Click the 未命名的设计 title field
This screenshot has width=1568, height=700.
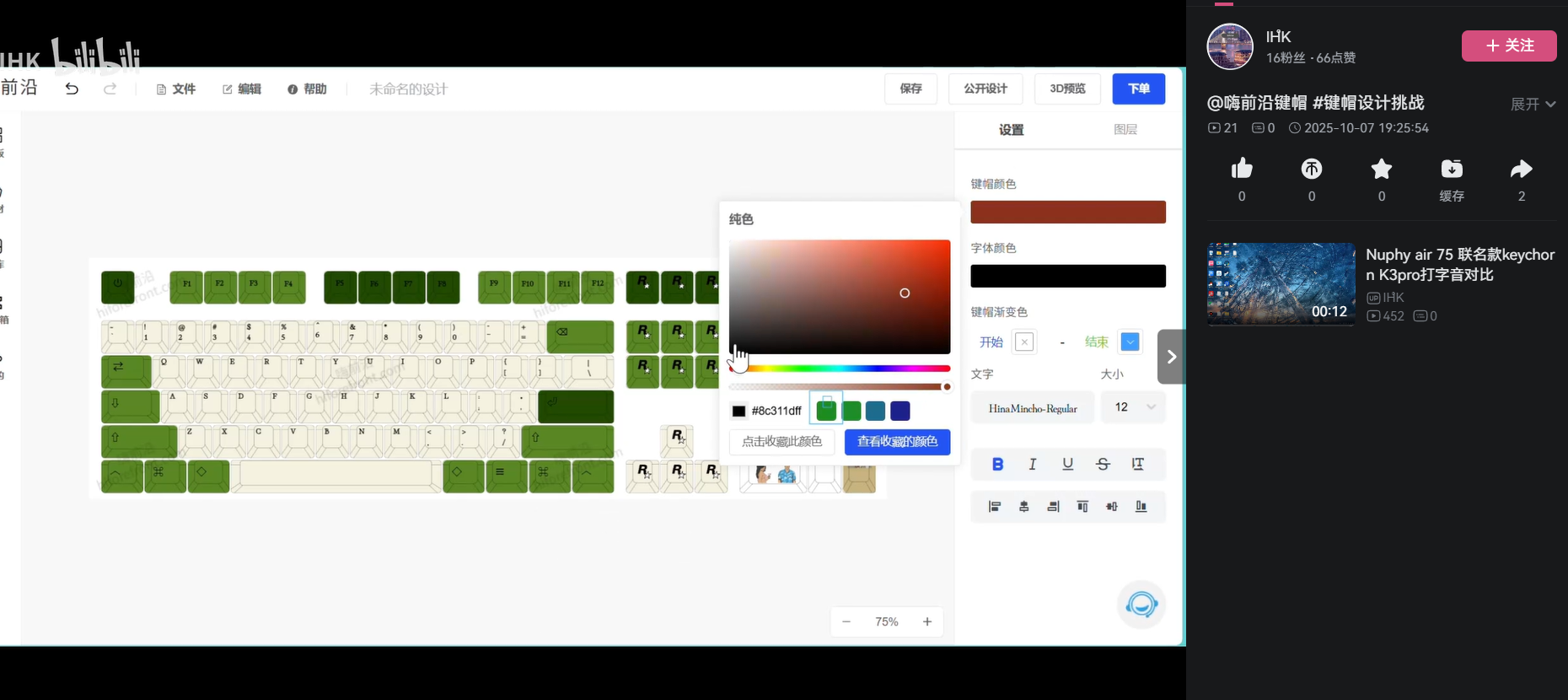[409, 89]
